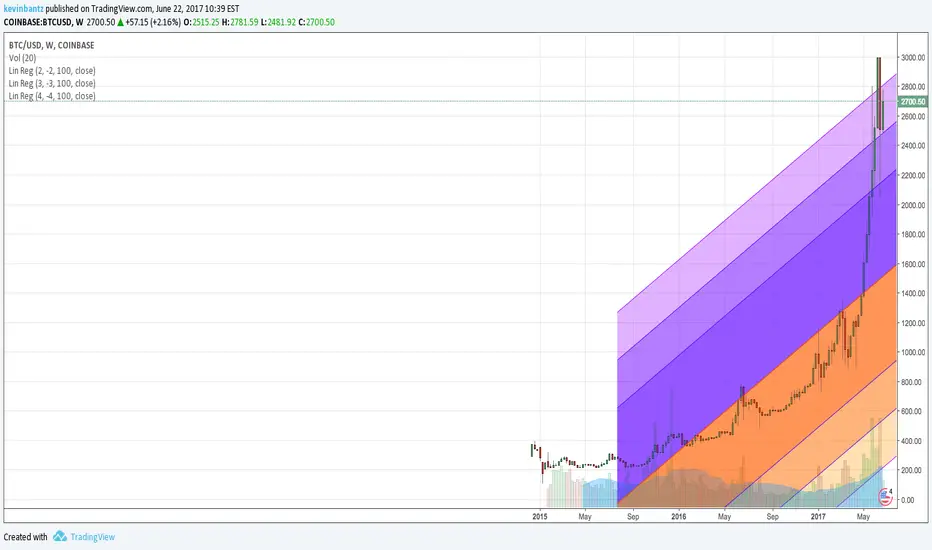The image size is (932, 550).
Task: Open kevinbantz author profile link
Action: click(23, 9)
